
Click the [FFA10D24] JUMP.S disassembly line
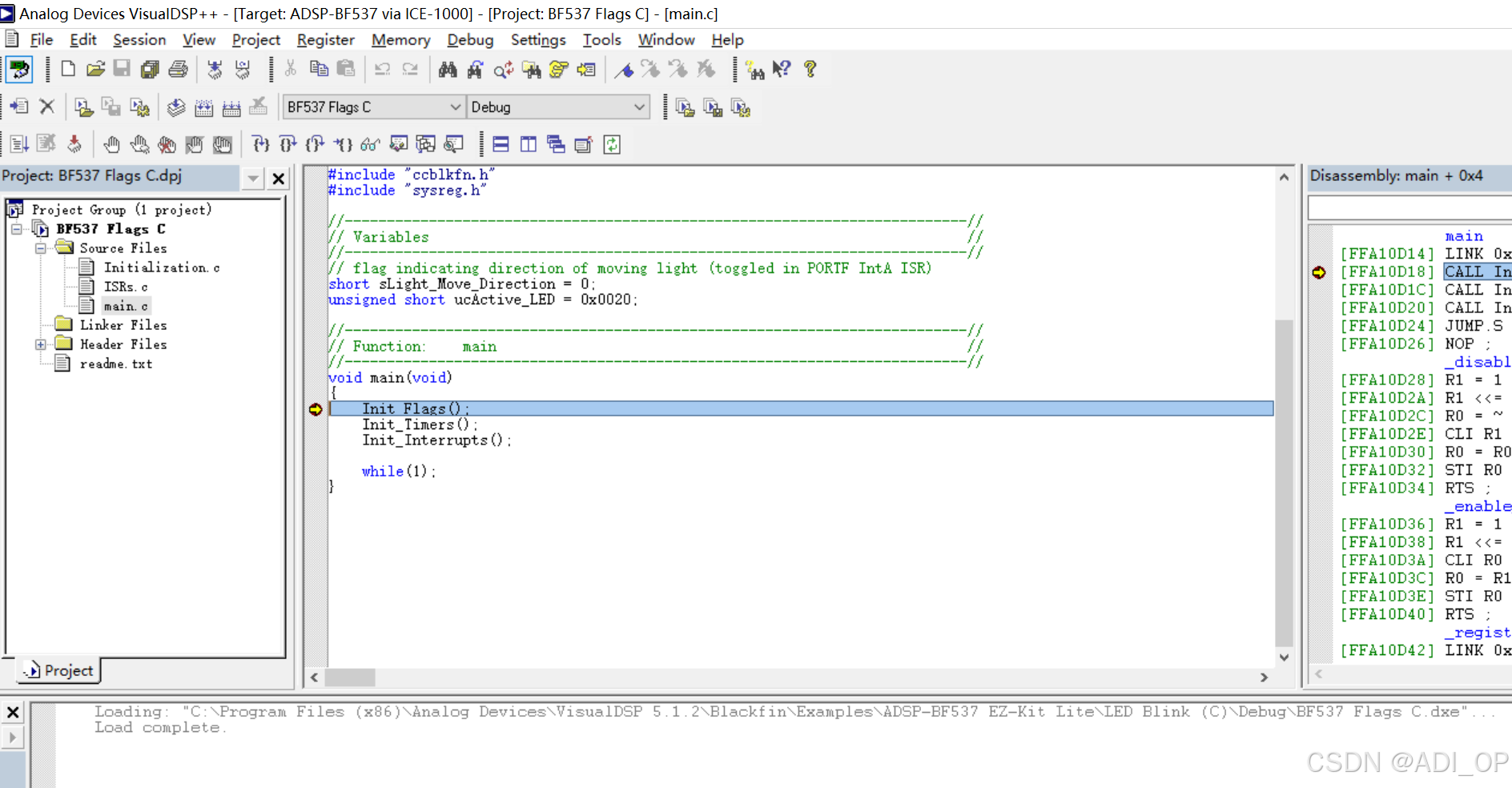pos(1422,326)
